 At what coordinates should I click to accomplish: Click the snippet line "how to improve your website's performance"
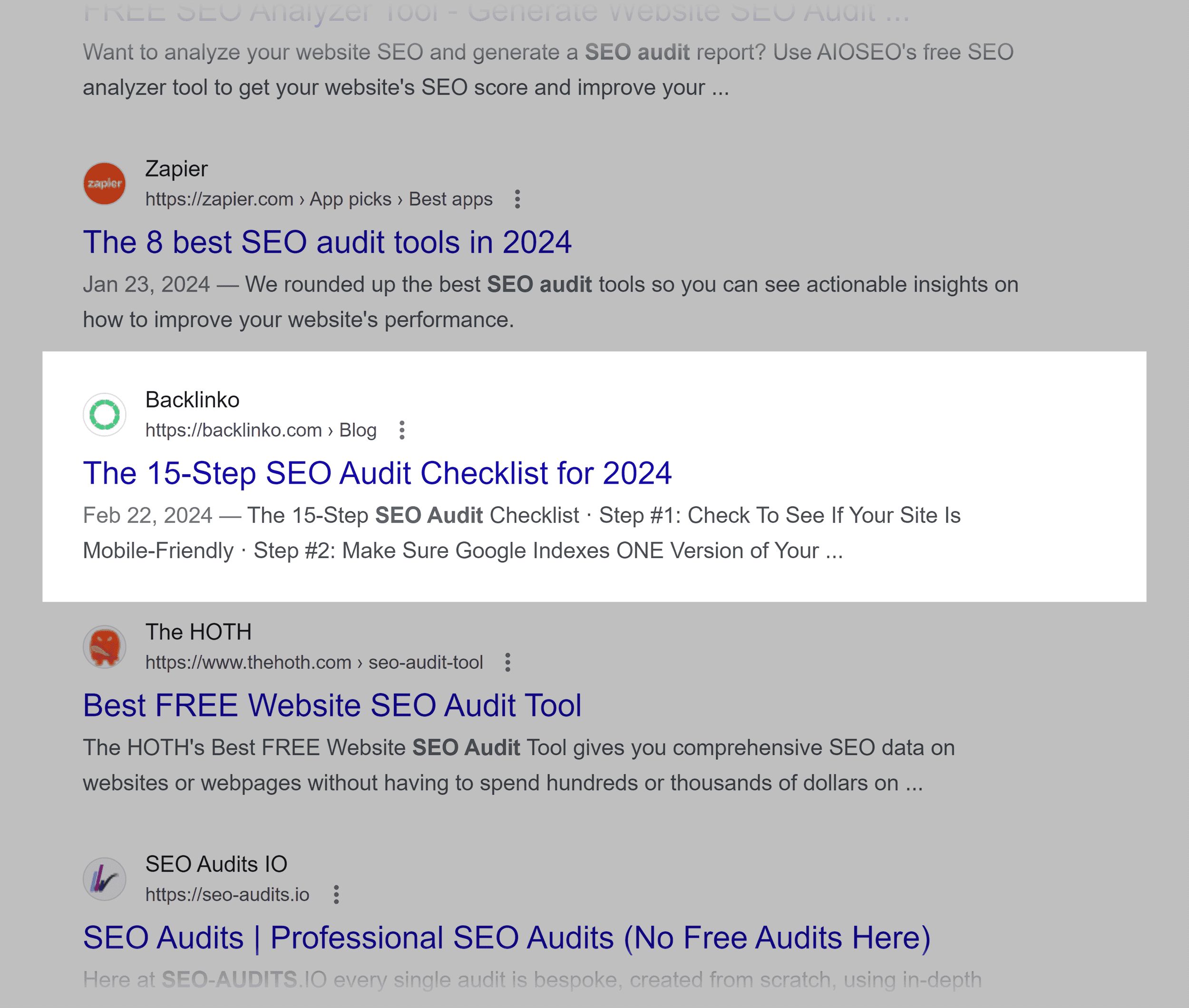(298, 320)
